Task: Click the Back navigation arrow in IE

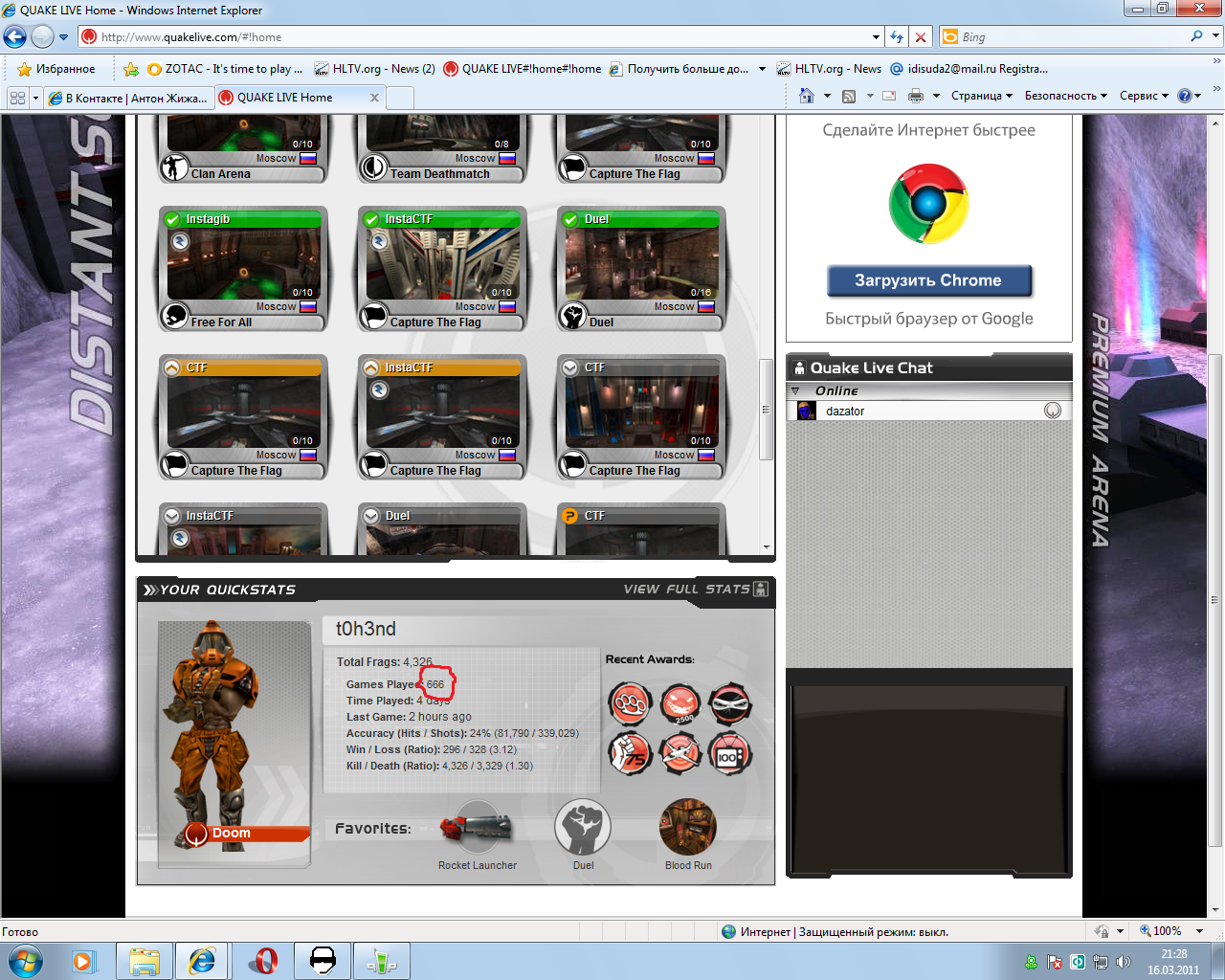Action: tap(14, 36)
